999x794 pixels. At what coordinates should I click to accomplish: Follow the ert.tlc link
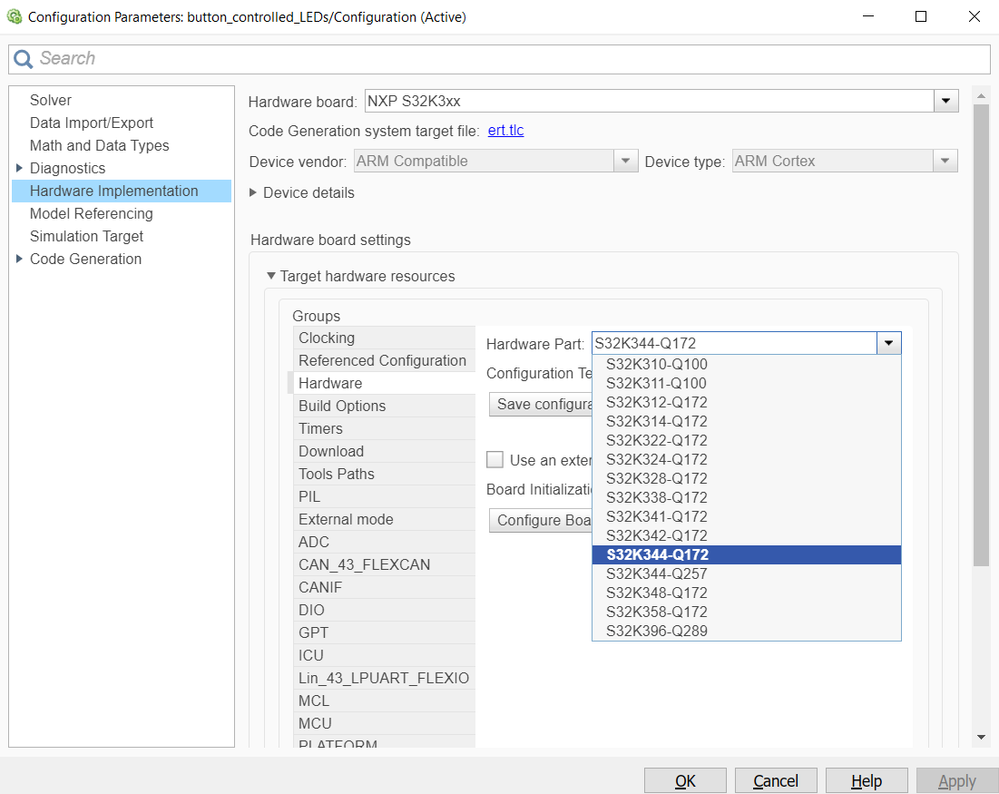click(x=505, y=131)
